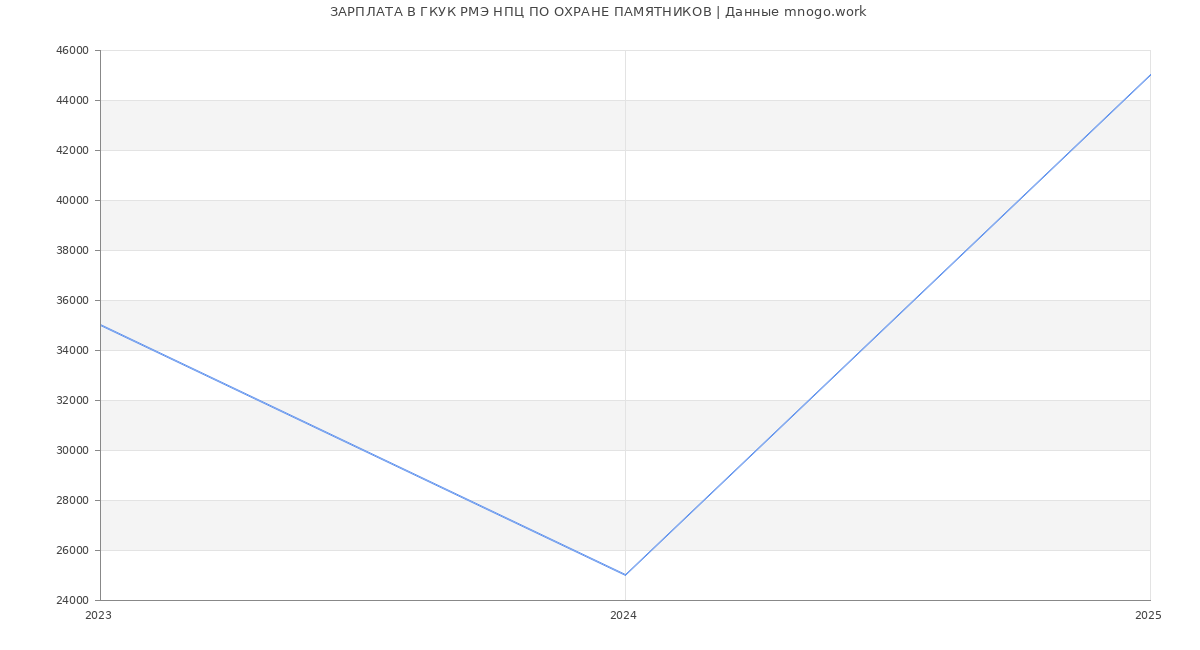Click the line's peak point at 2025
This screenshot has width=1200, height=650.
click(x=1149, y=75)
